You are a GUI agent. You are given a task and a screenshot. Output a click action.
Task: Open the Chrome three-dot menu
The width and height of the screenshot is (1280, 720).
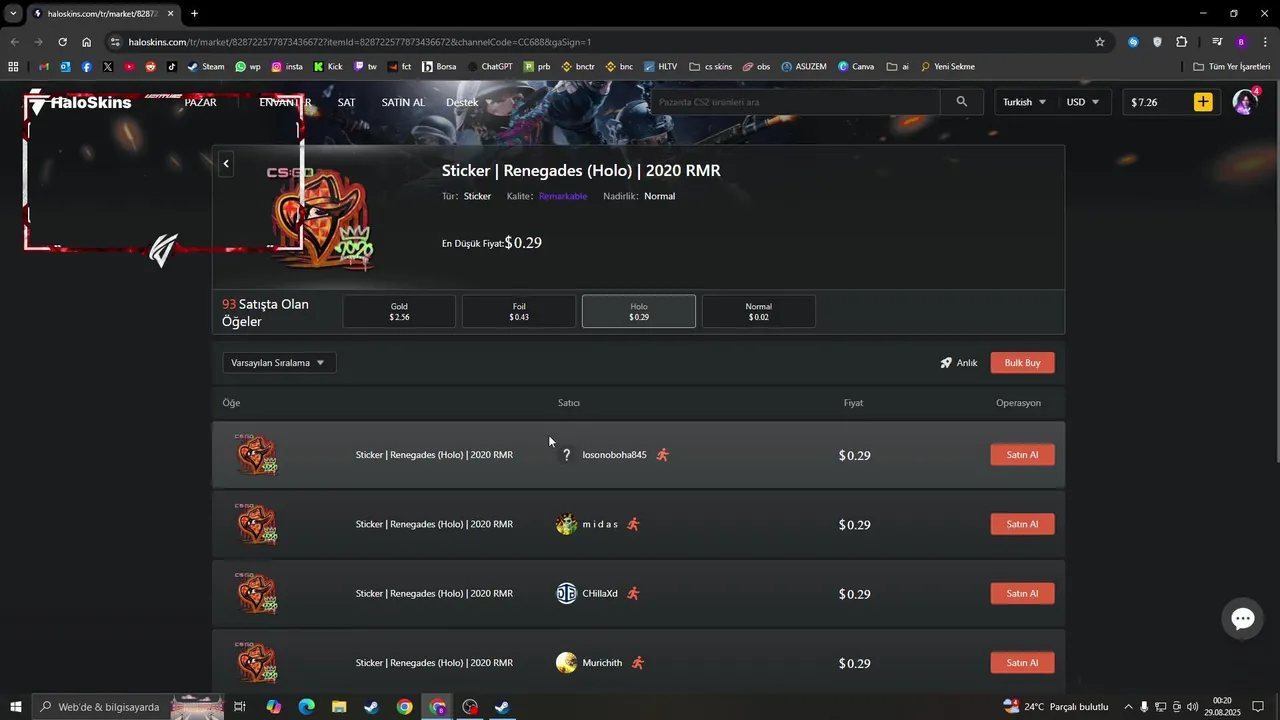click(1265, 42)
